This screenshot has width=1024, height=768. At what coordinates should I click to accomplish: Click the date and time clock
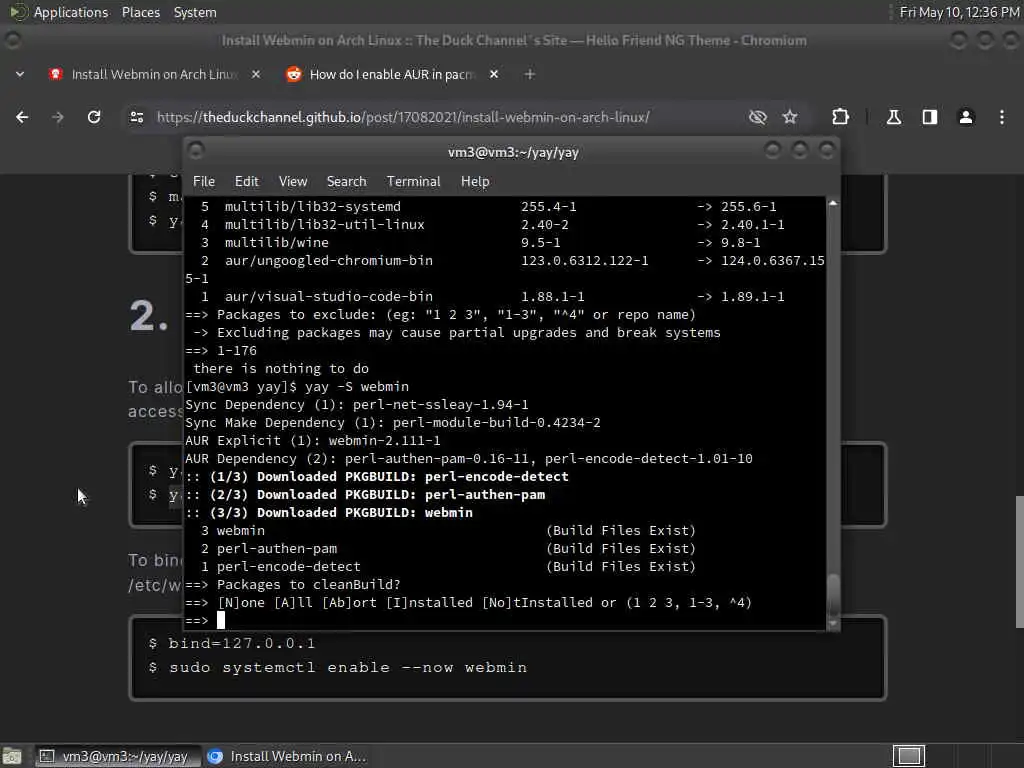click(959, 12)
